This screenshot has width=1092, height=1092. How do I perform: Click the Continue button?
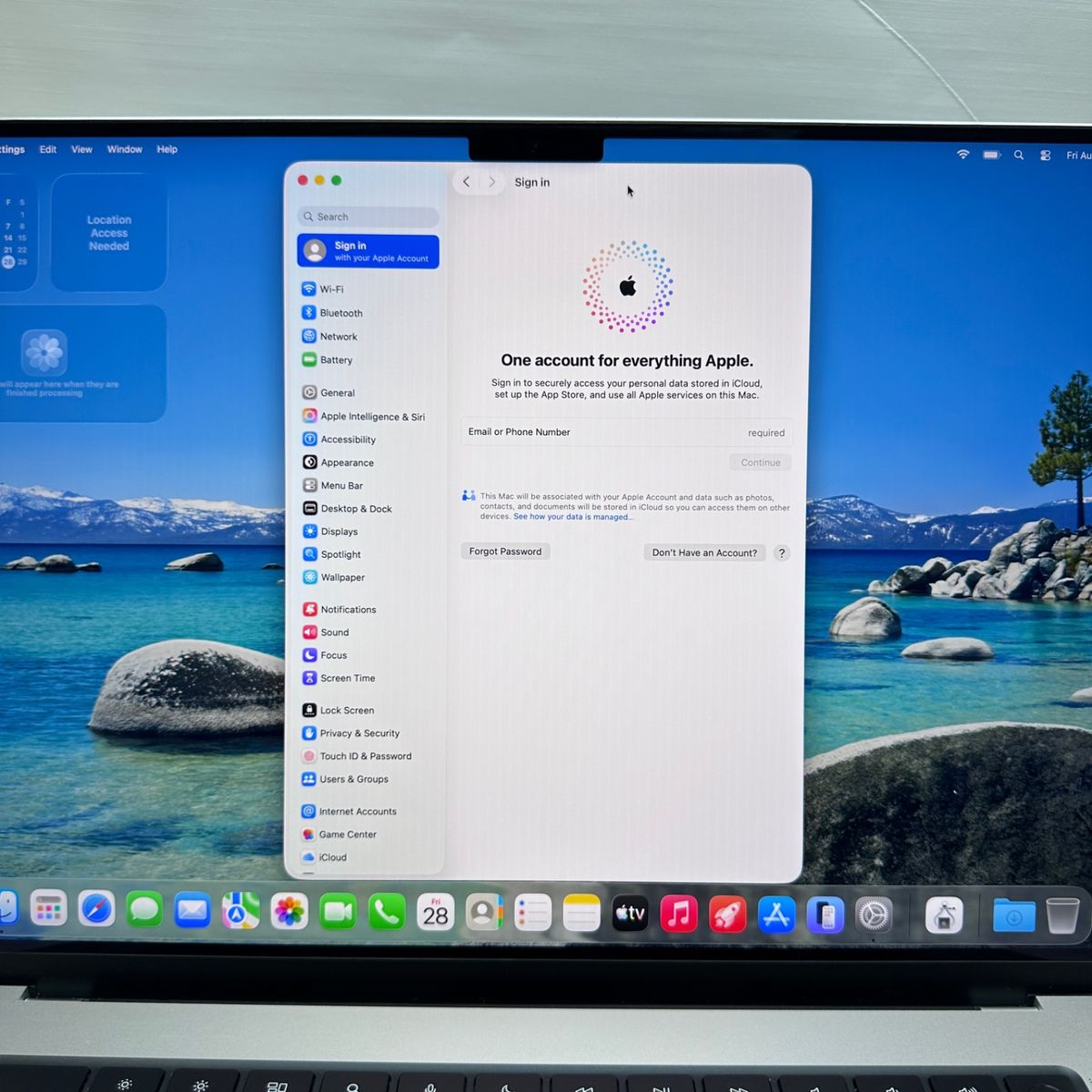pyautogui.click(x=760, y=462)
